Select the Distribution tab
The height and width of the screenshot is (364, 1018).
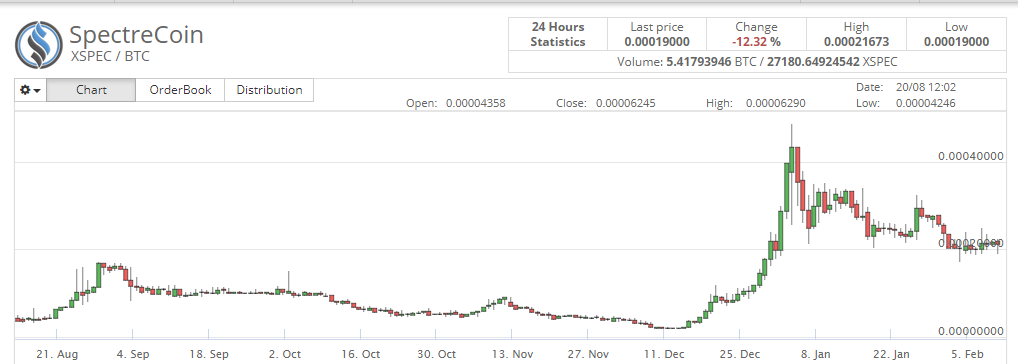click(x=269, y=90)
